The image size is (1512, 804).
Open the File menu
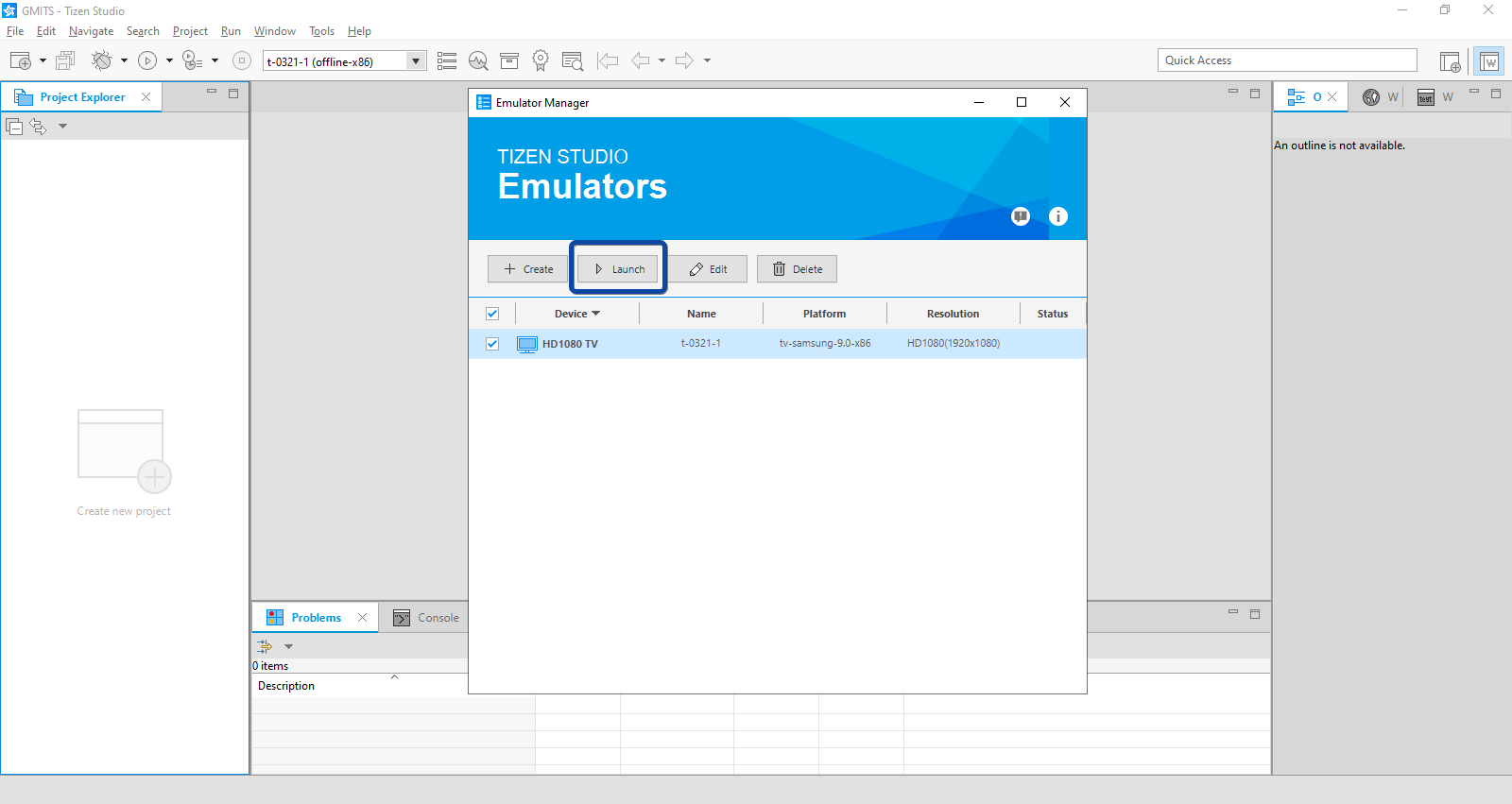click(15, 31)
